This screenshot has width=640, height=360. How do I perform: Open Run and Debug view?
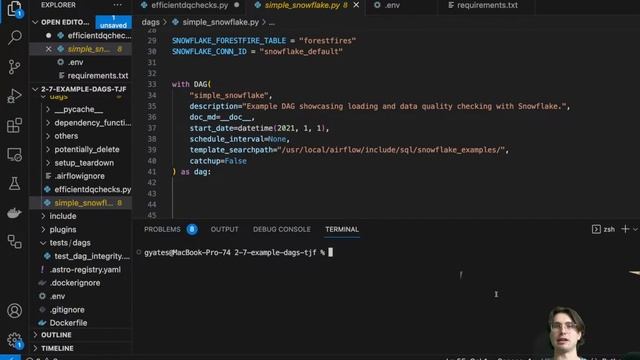coord(14,96)
